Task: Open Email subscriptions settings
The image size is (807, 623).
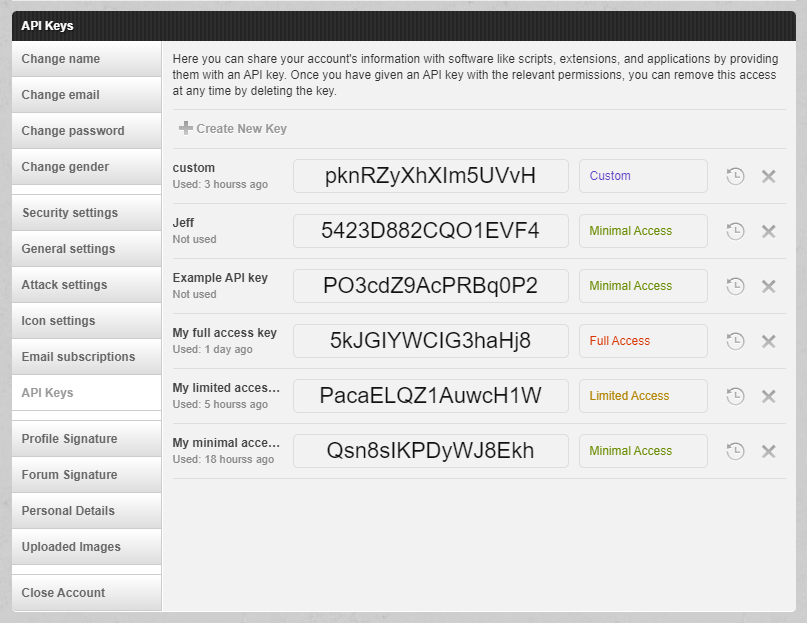Action: coord(86,357)
